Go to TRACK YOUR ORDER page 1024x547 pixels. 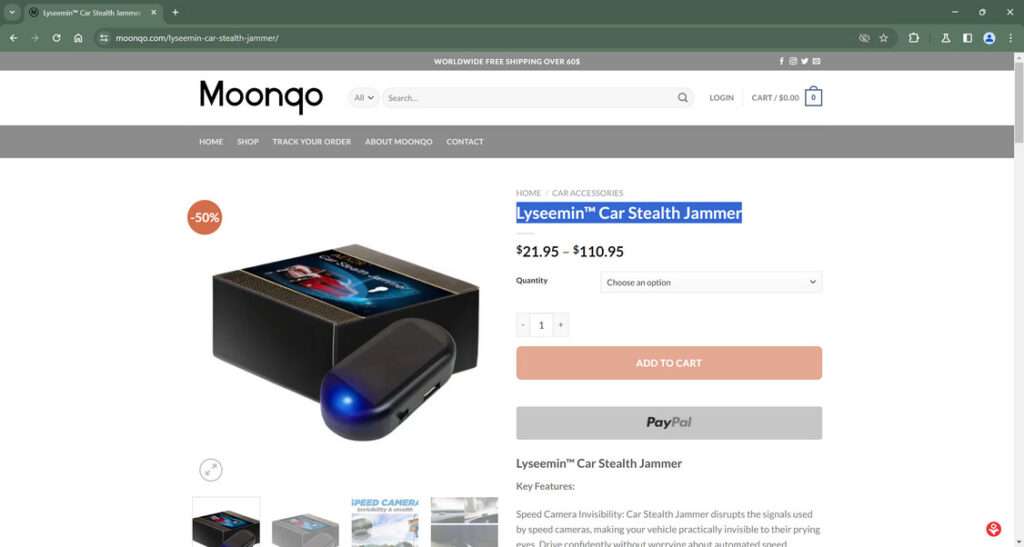tap(312, 142)
